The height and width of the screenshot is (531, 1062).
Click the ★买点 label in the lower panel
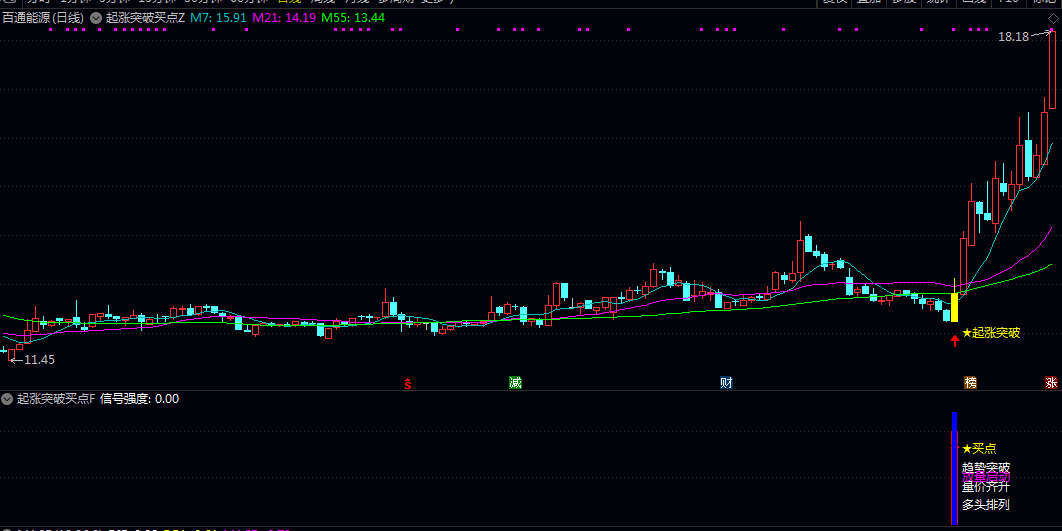tap(979, 448)
